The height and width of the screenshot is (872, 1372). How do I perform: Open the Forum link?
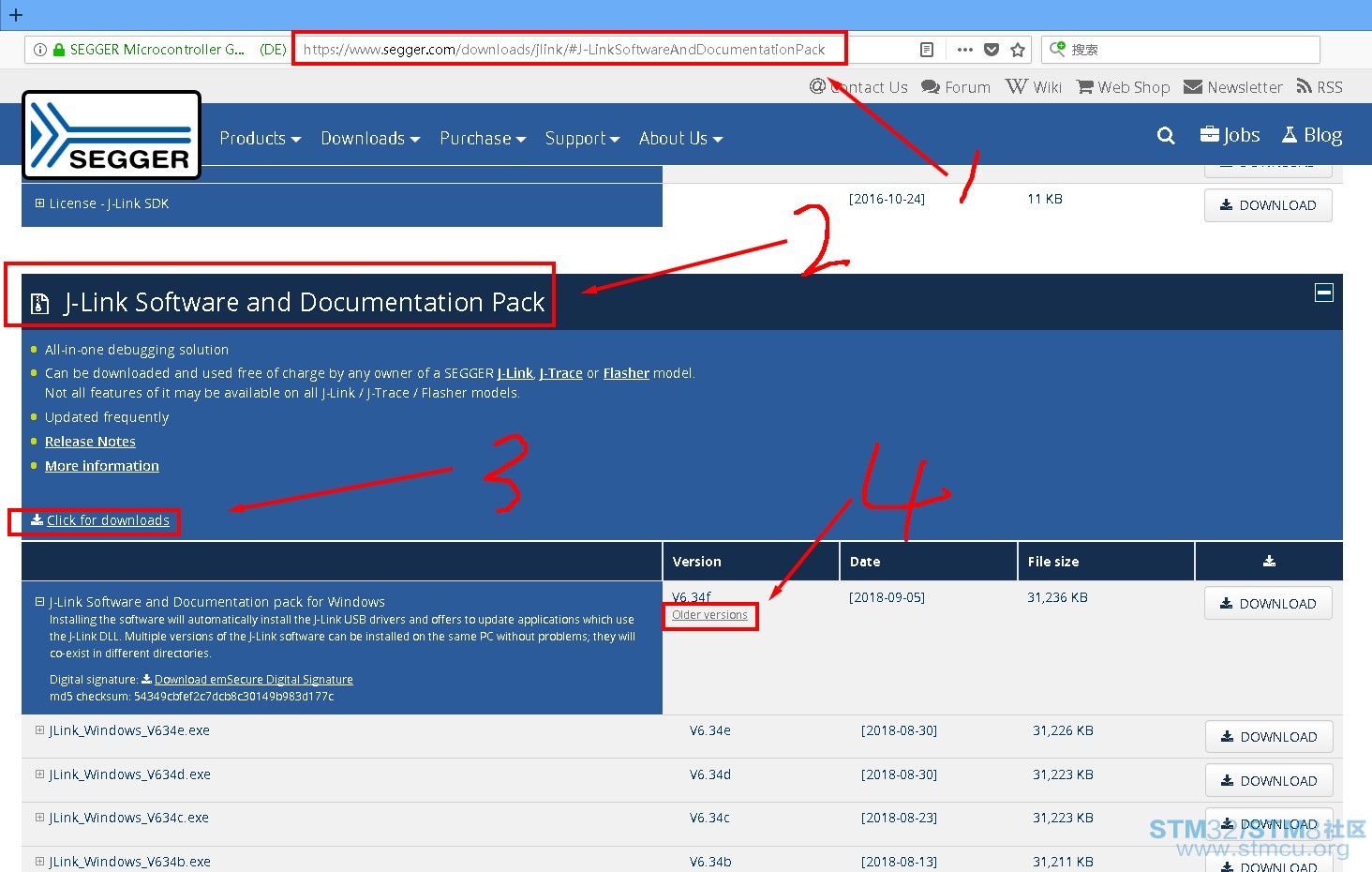956,87
